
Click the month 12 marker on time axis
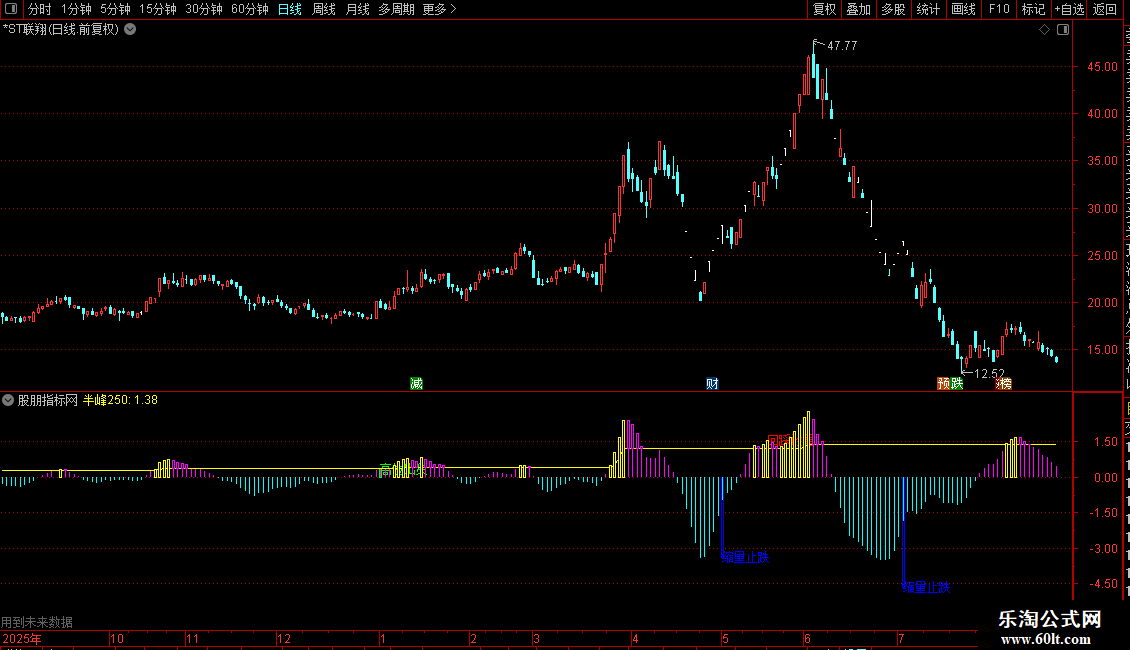coord(284,638)
